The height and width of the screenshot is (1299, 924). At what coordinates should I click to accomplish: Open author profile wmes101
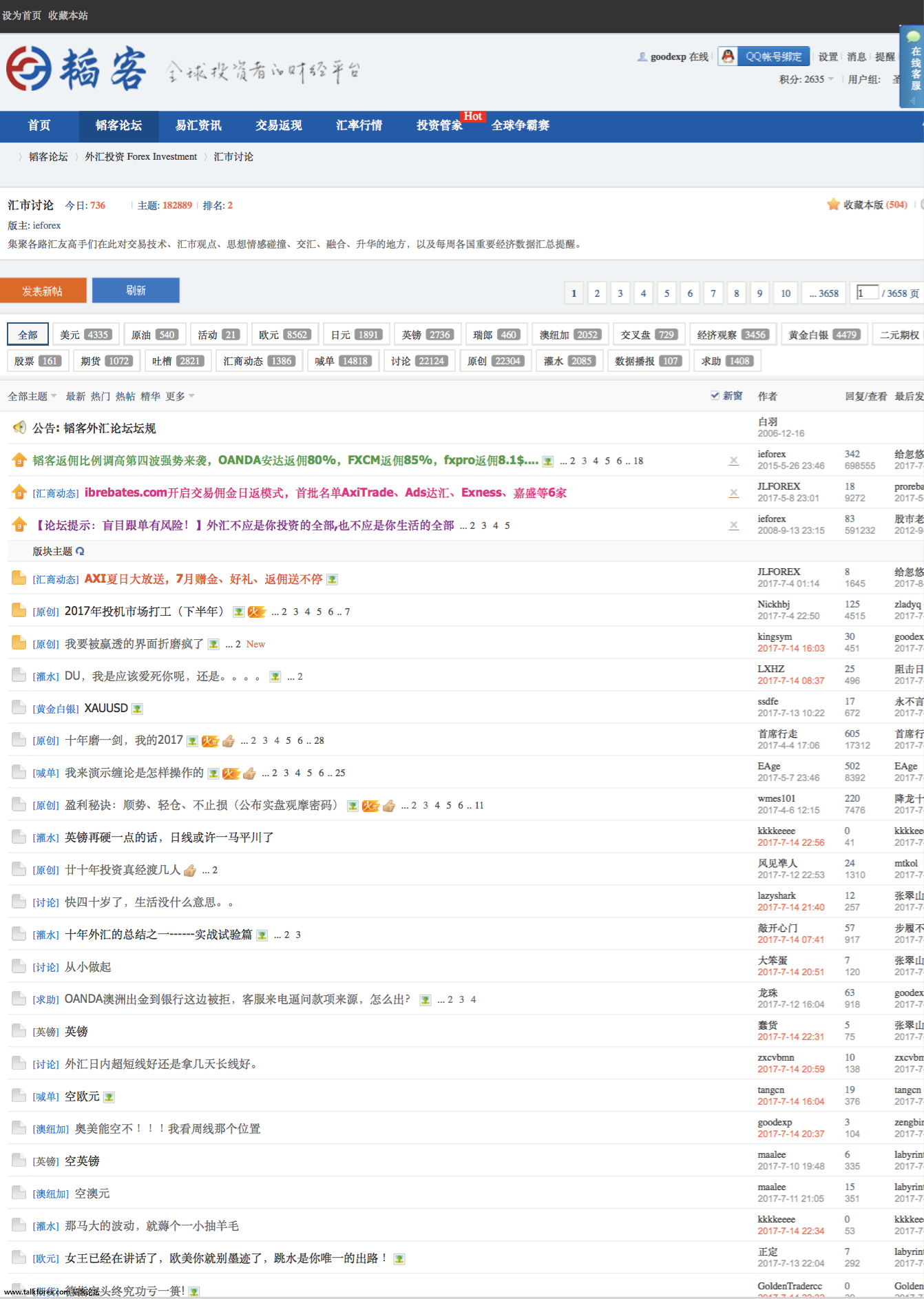(x=777, y=799)
